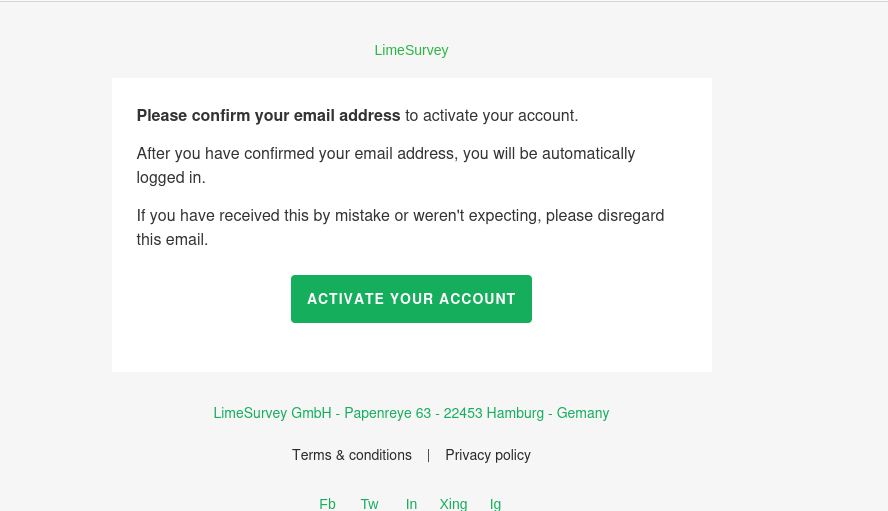Open the Ig social link
888x511 pixels.
pyautogui.click(x=495, y=504)
